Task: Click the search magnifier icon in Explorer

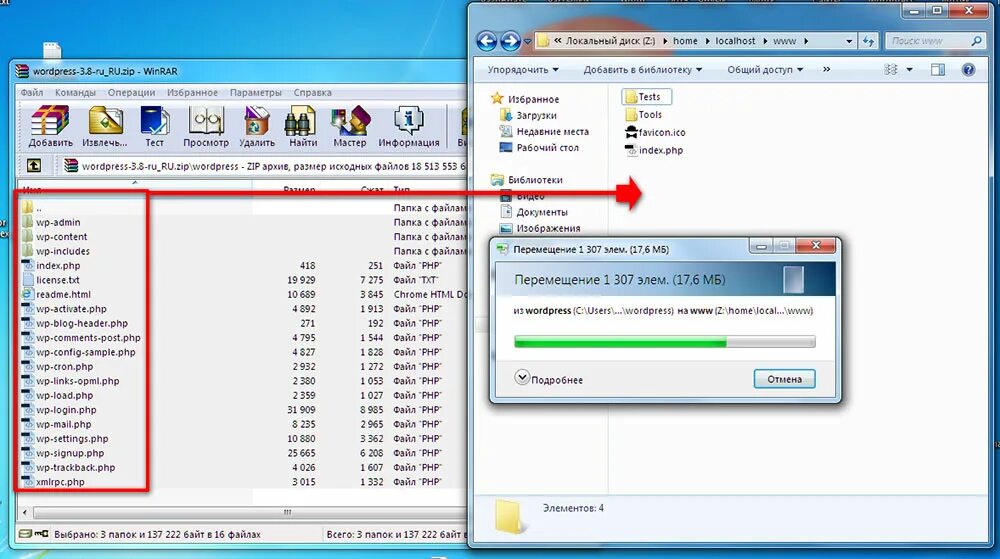Action: 976,41
